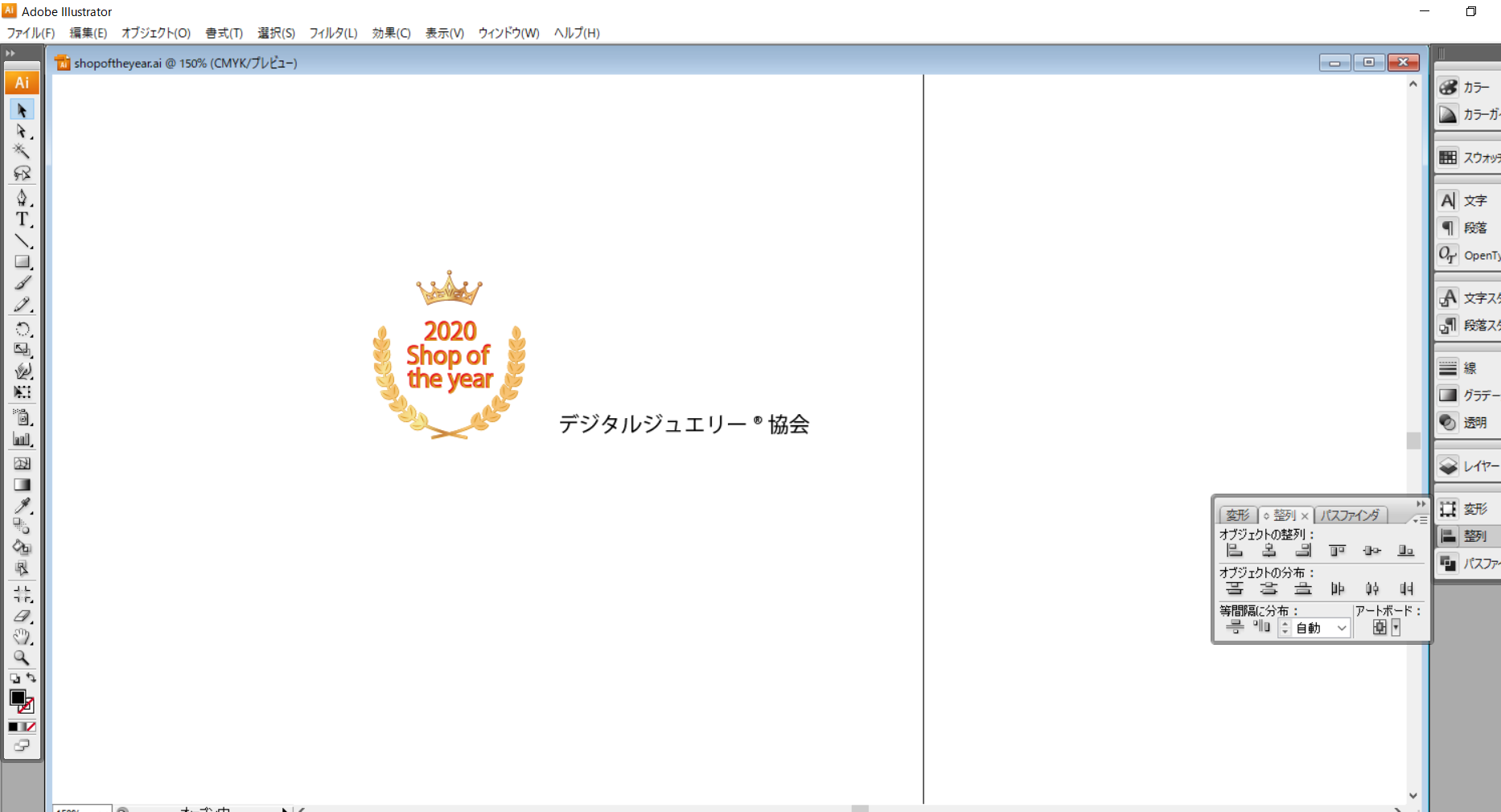Distribute horizontal spacing evenly
The width and height of the screenshot is (1501, 812).
tap(1261, 627)
